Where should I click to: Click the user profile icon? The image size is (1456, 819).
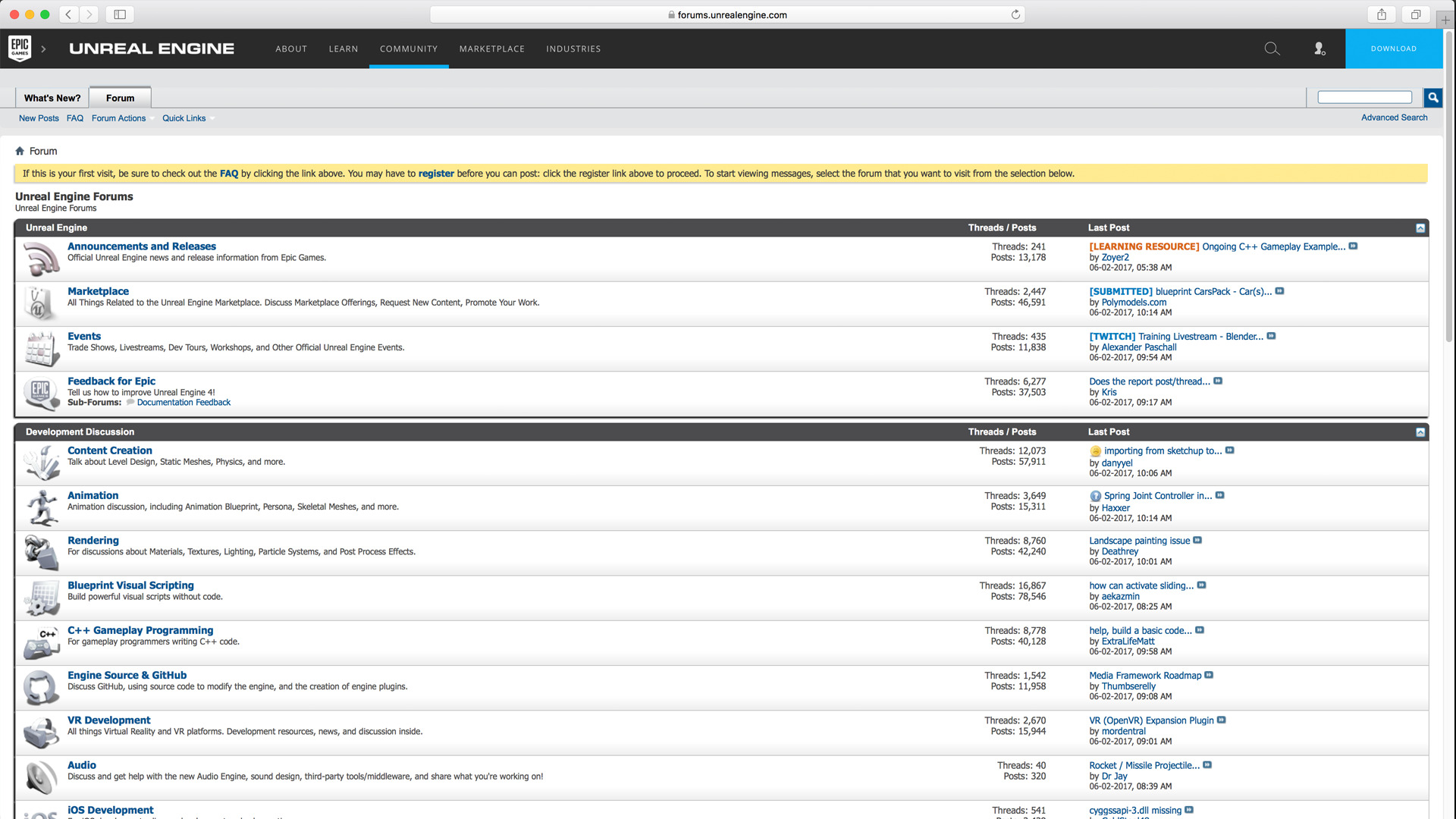(1319, 48)
